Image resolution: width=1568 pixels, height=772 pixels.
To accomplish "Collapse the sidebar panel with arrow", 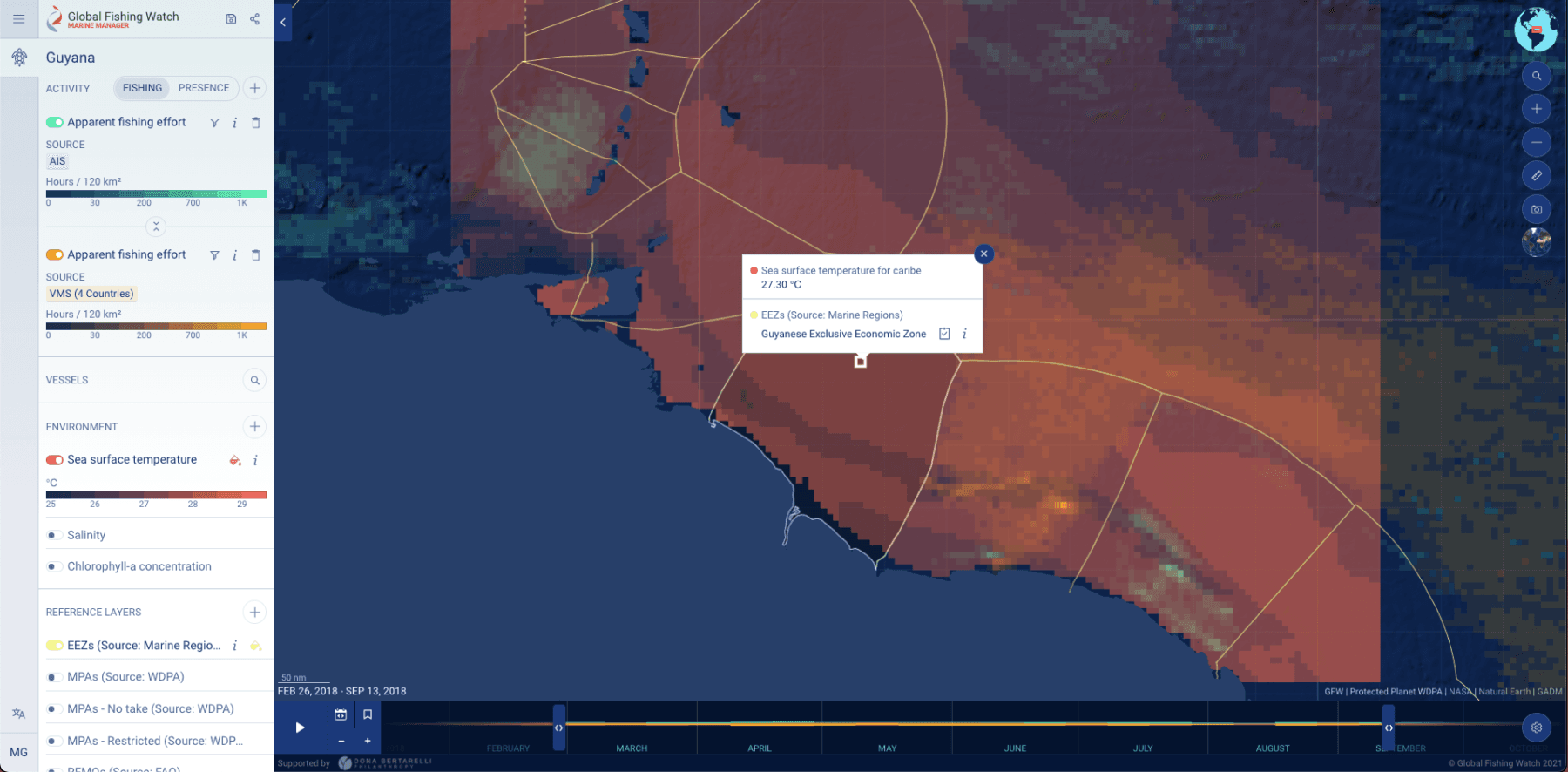I will click(283, 23).
